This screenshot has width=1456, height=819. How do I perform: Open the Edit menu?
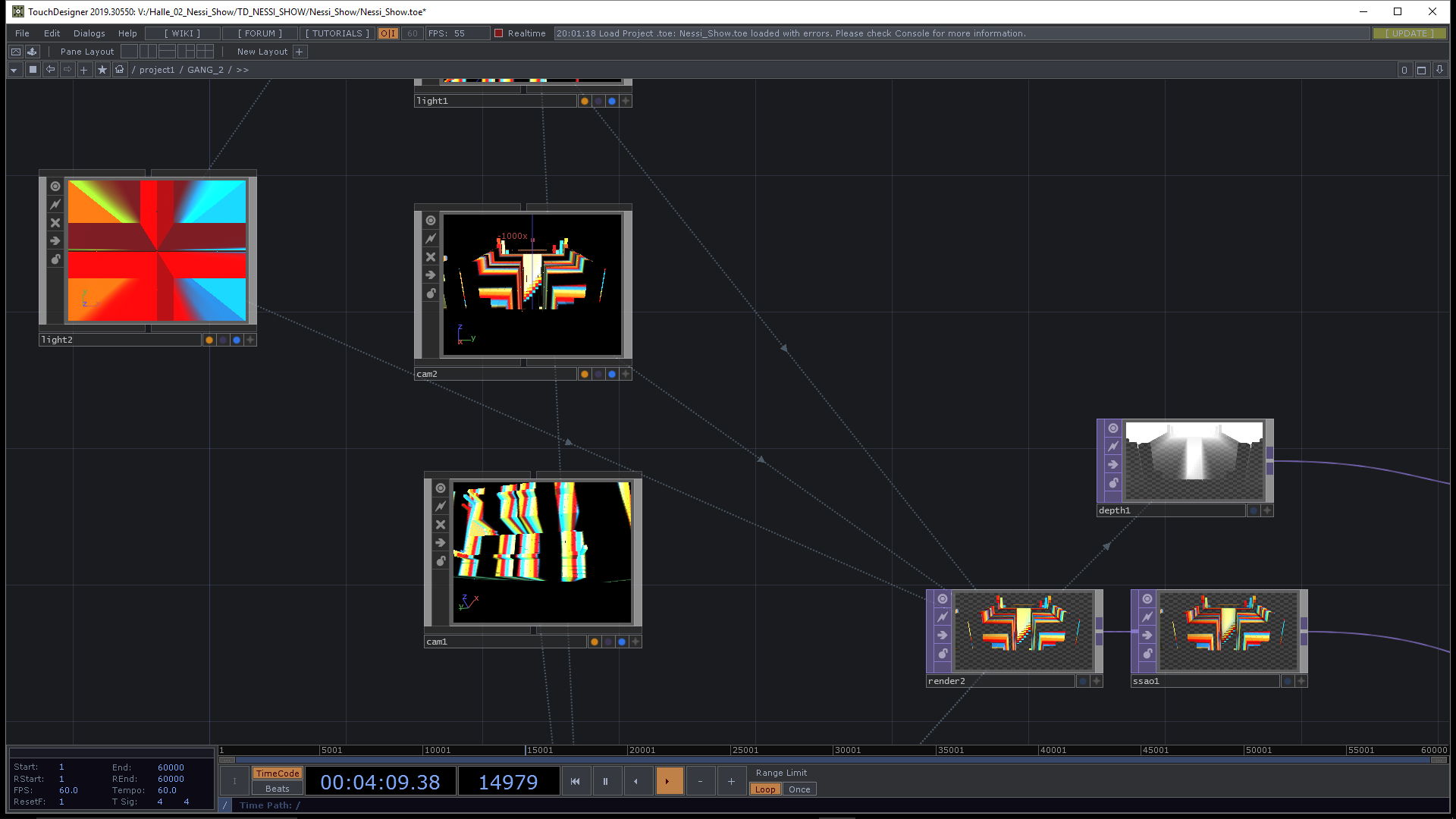point(52,33)
